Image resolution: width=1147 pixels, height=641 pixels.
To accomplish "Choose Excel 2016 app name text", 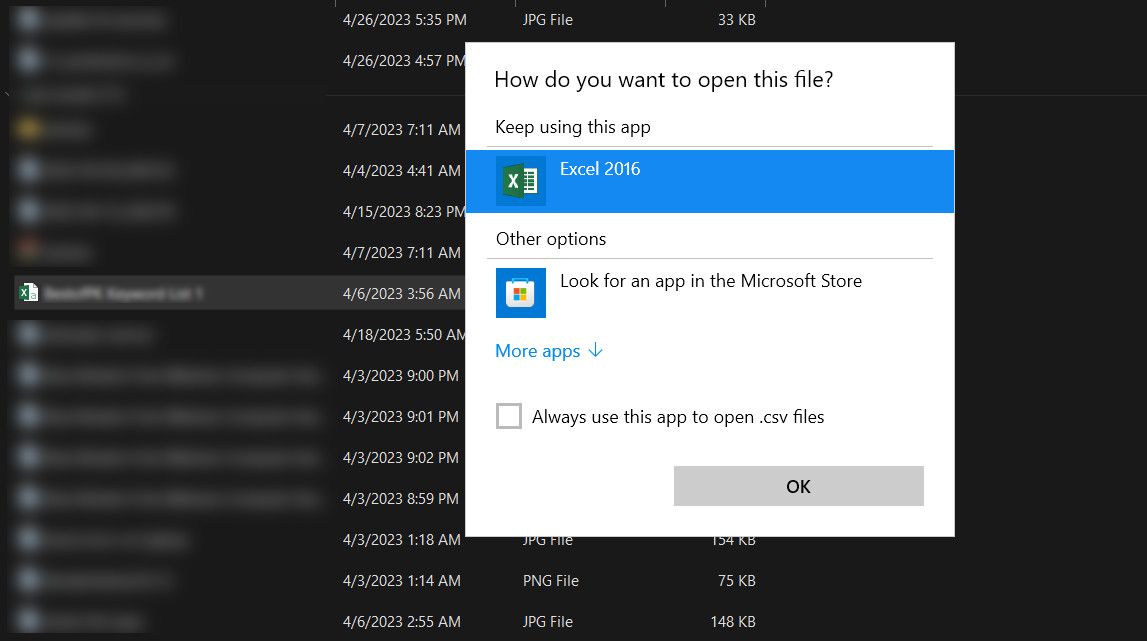I will point(600,169).
